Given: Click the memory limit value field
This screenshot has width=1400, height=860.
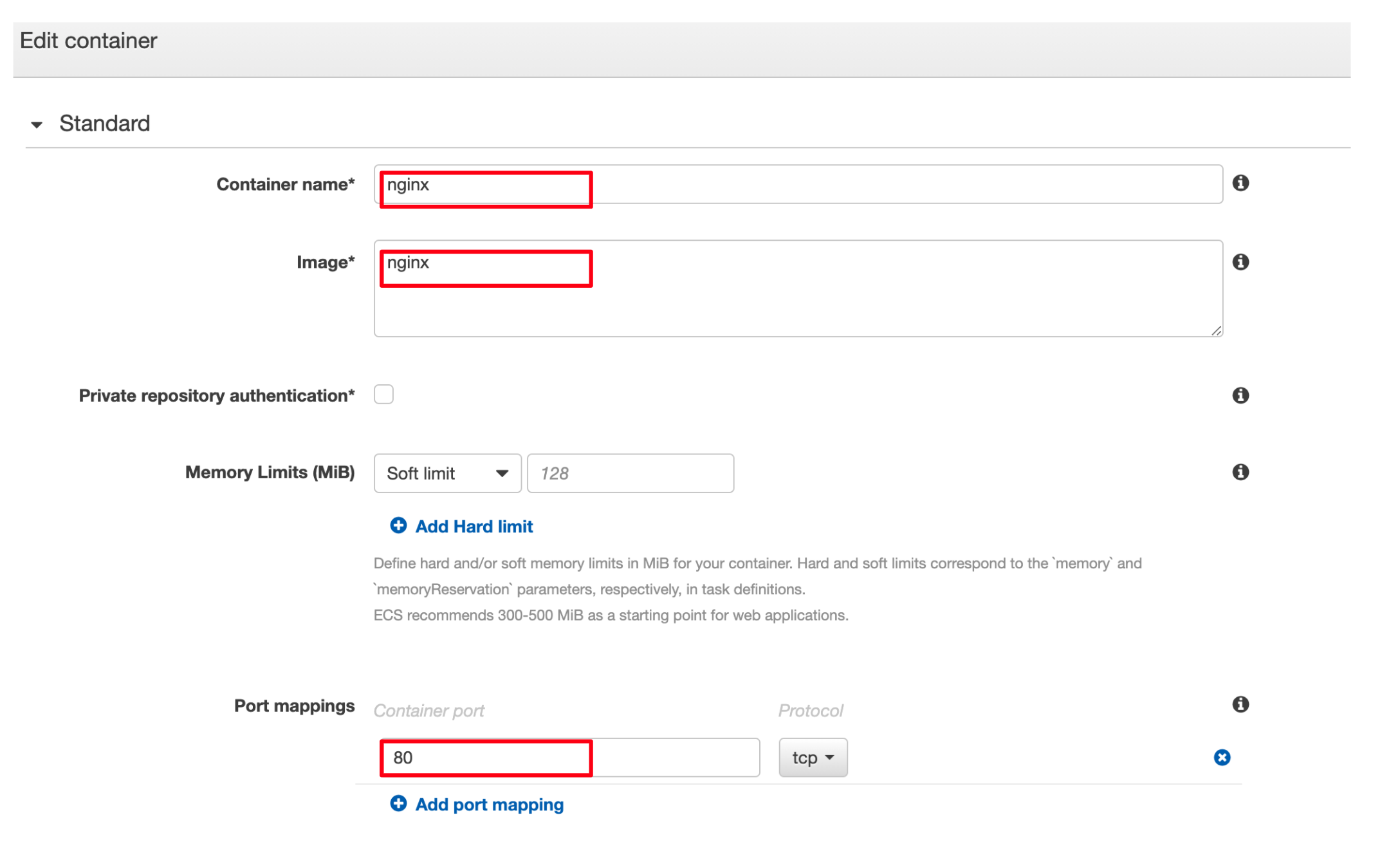Looking at the screenshot, I should click(630, 473).
